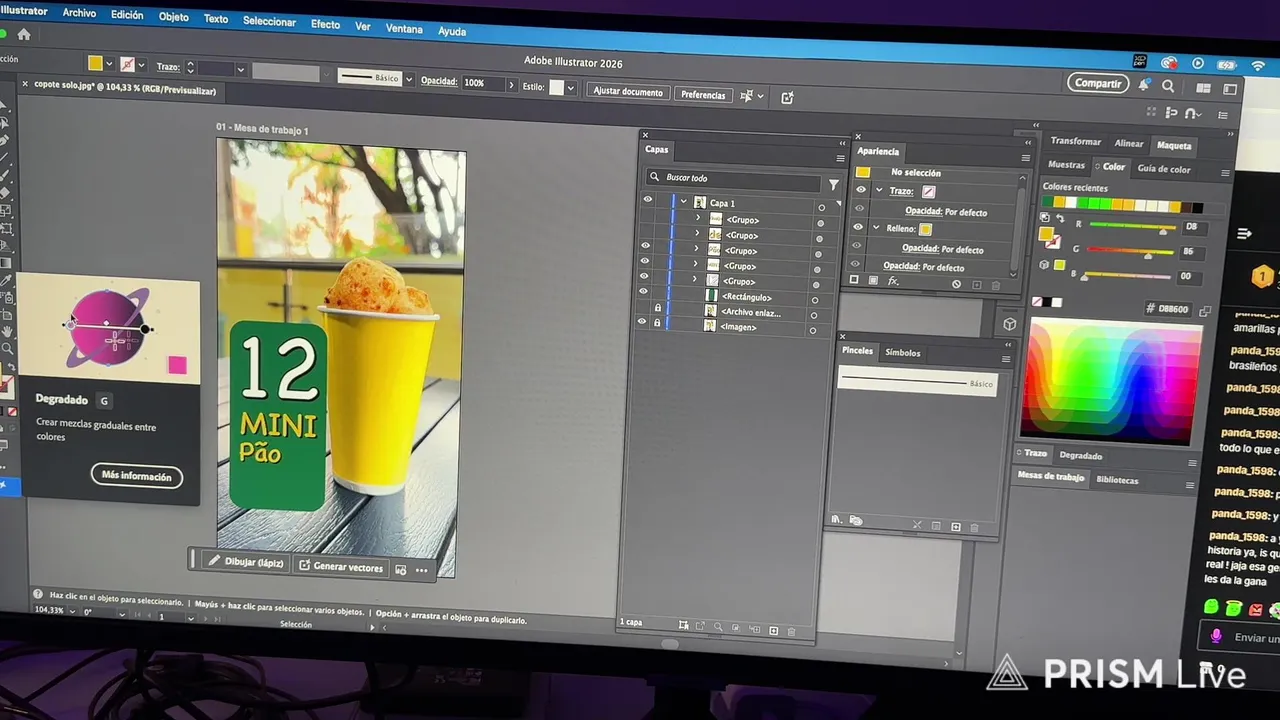Collapse the Capa 1 layer chevron
Image resolution: width=1280 pixels, height=720 pixels.
pos(684,202)
